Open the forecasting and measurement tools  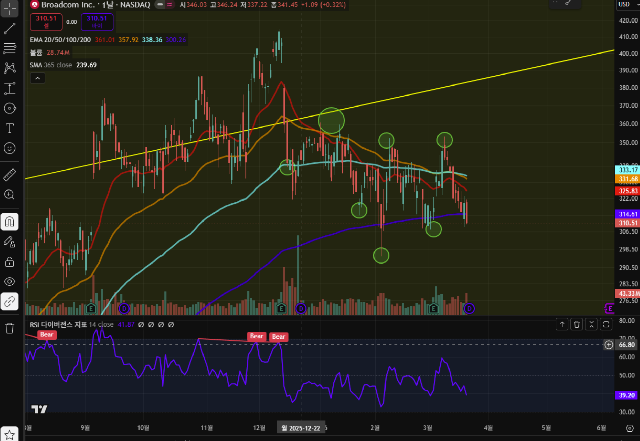(x=9, y=88)
